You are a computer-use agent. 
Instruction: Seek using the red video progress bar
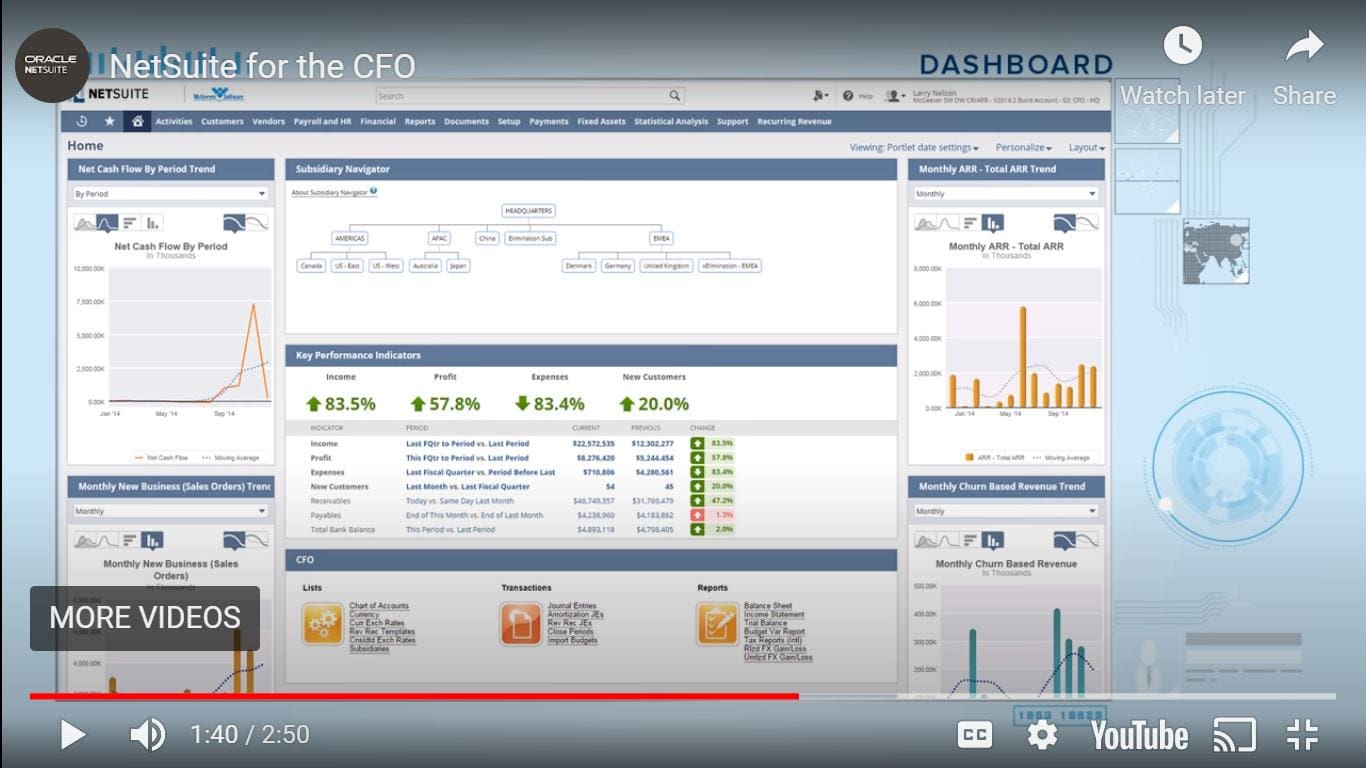(414, 696)
